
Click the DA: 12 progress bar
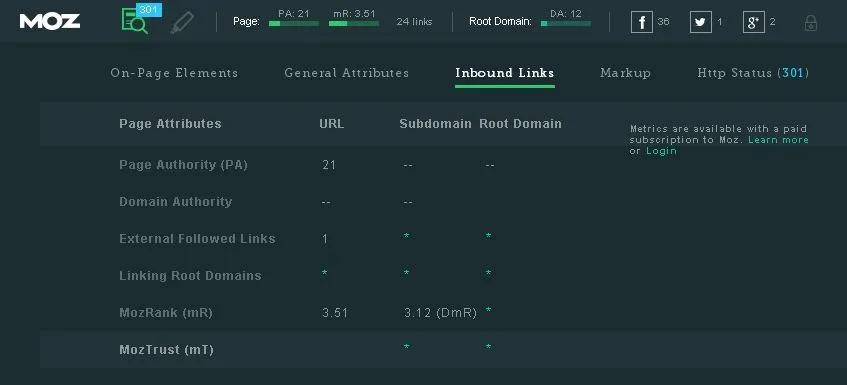tap(566, 23)
